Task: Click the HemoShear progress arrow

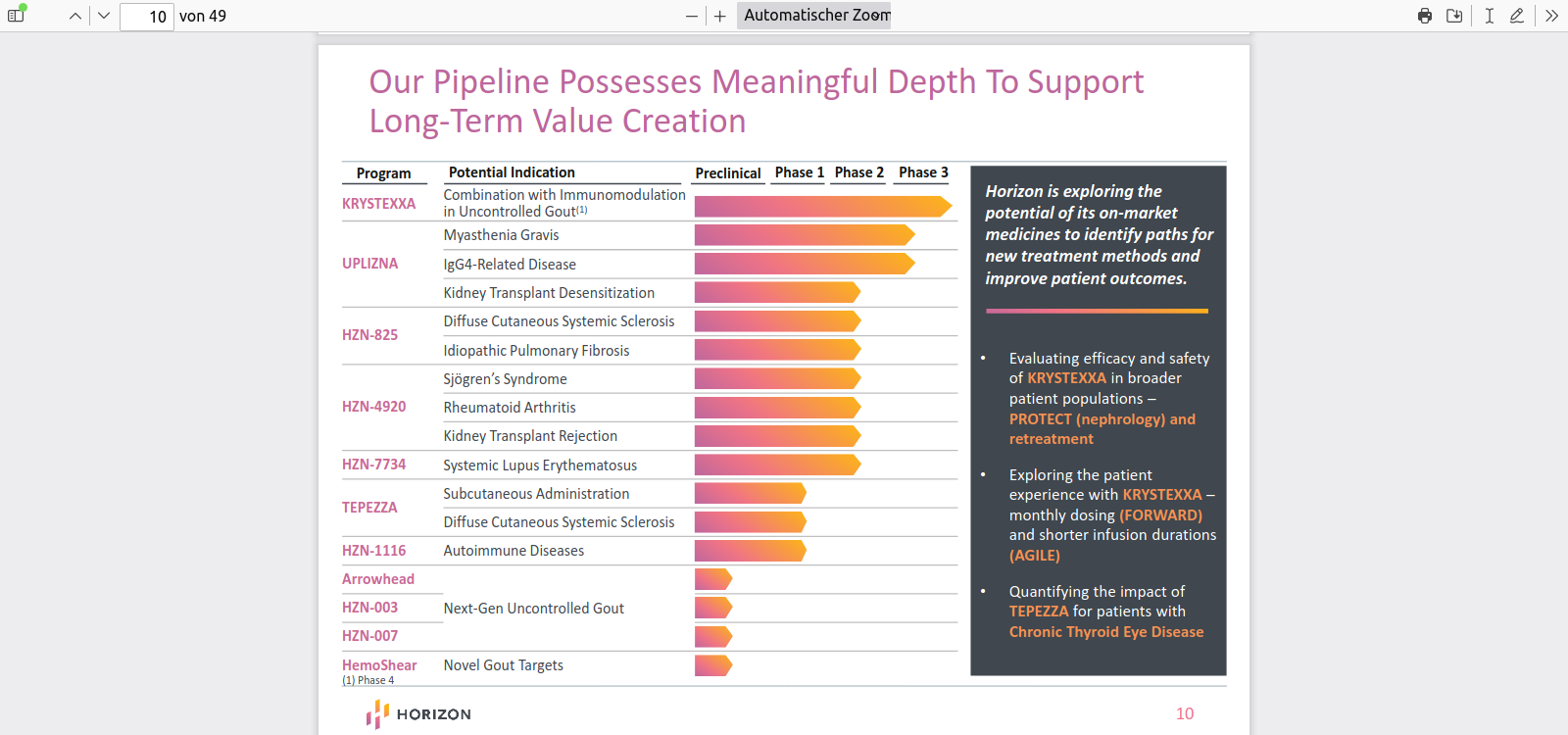Action: (x=713, y=665)
